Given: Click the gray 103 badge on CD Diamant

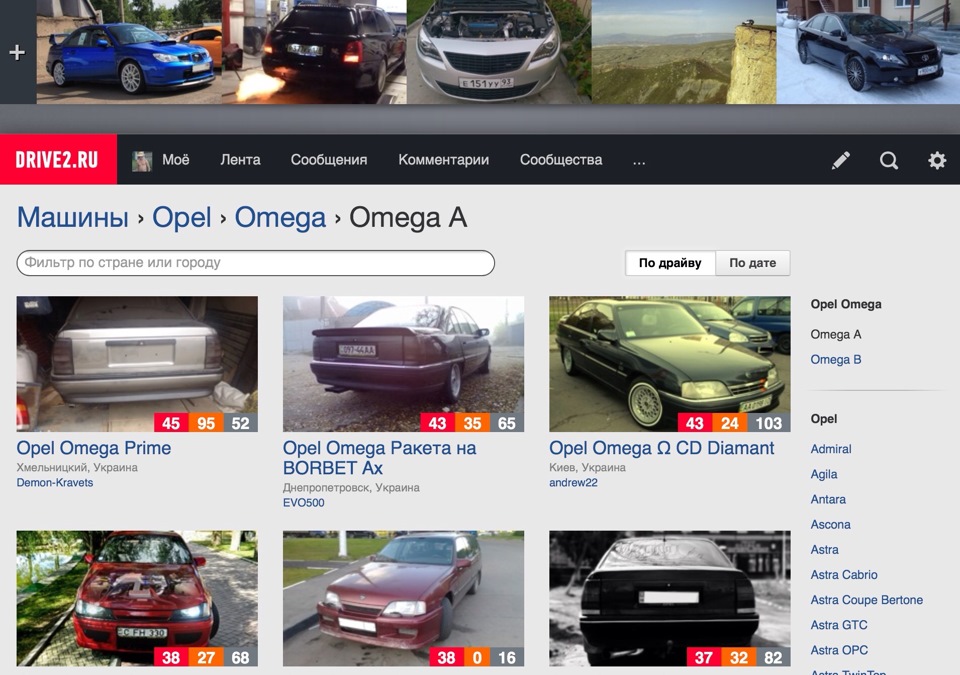Looking at the screenshot, I should [x=768, y=423].
